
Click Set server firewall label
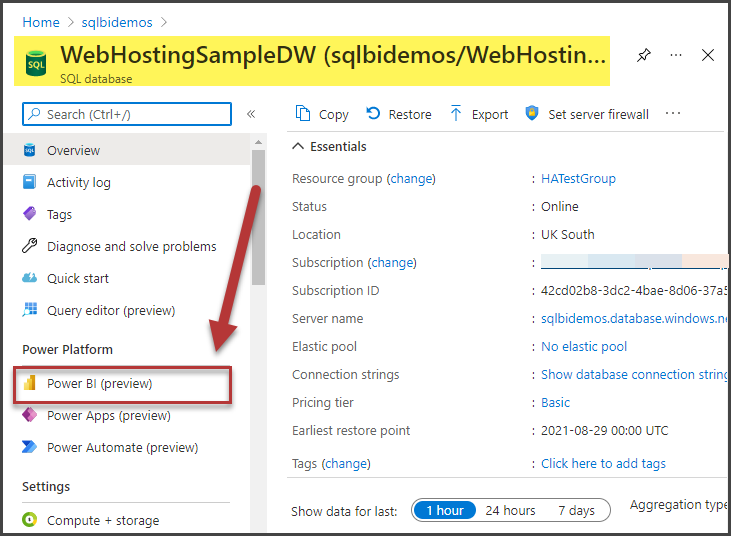[x=598, y=114]
